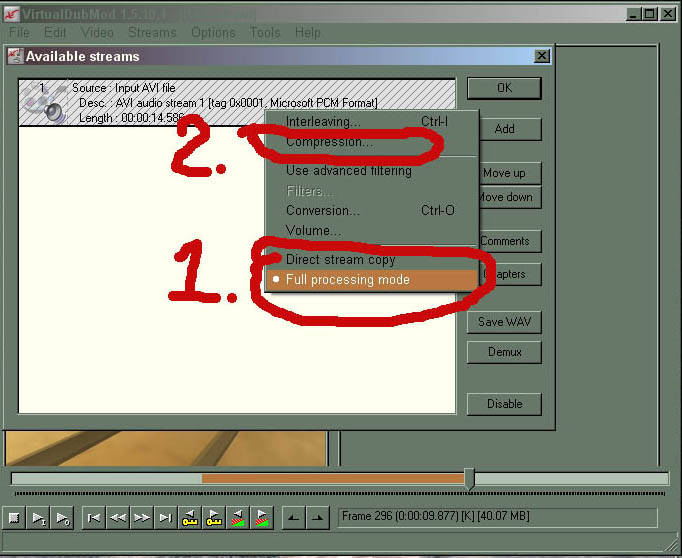The width and height of the screenshot is (682, 558).
Task: Open Conversion from the context menu
Action: [x=372, y=211]
